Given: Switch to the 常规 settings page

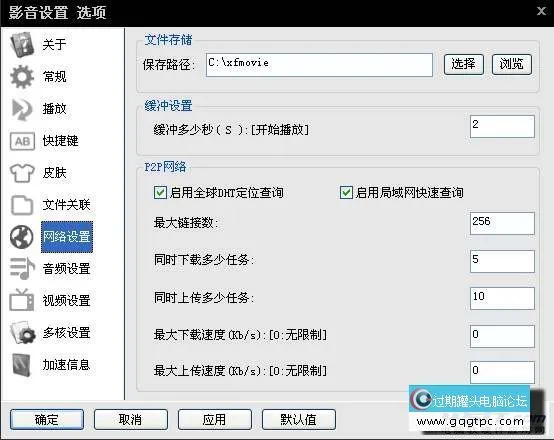Looking at the screenshot, I should [x=54, y=77].
